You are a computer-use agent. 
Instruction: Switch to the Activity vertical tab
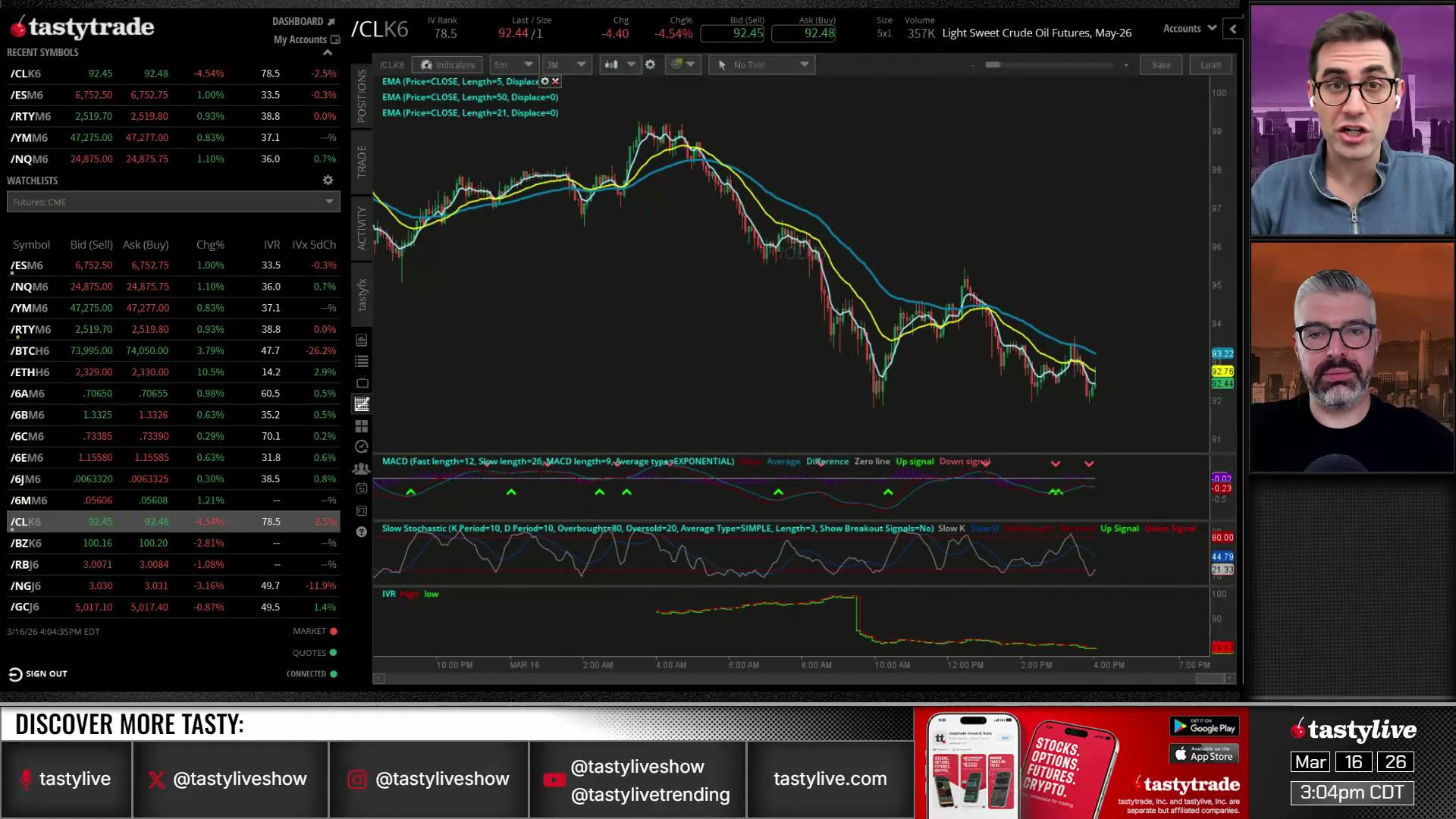coord(362,227)
